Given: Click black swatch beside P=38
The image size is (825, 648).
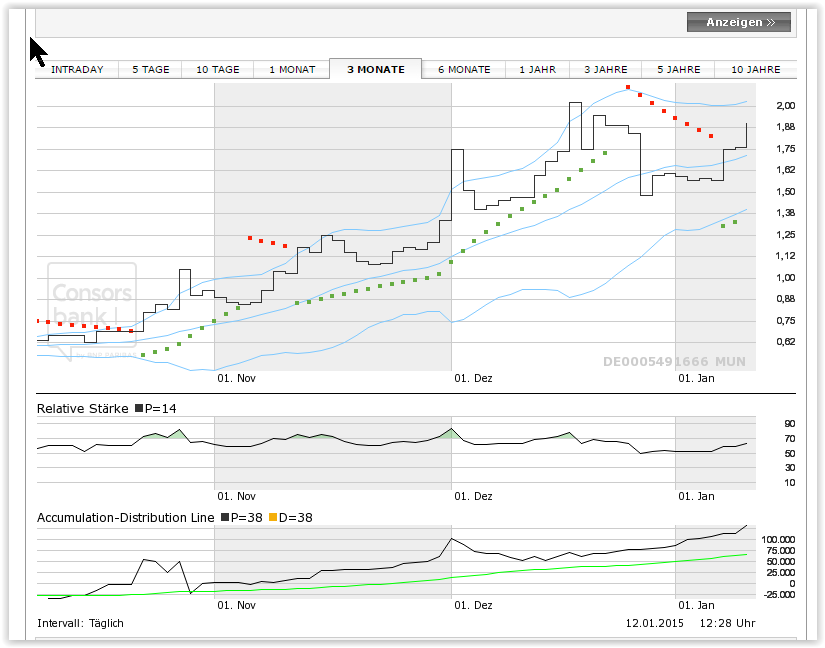Looking at the screenshot, I should click(225, 518).
